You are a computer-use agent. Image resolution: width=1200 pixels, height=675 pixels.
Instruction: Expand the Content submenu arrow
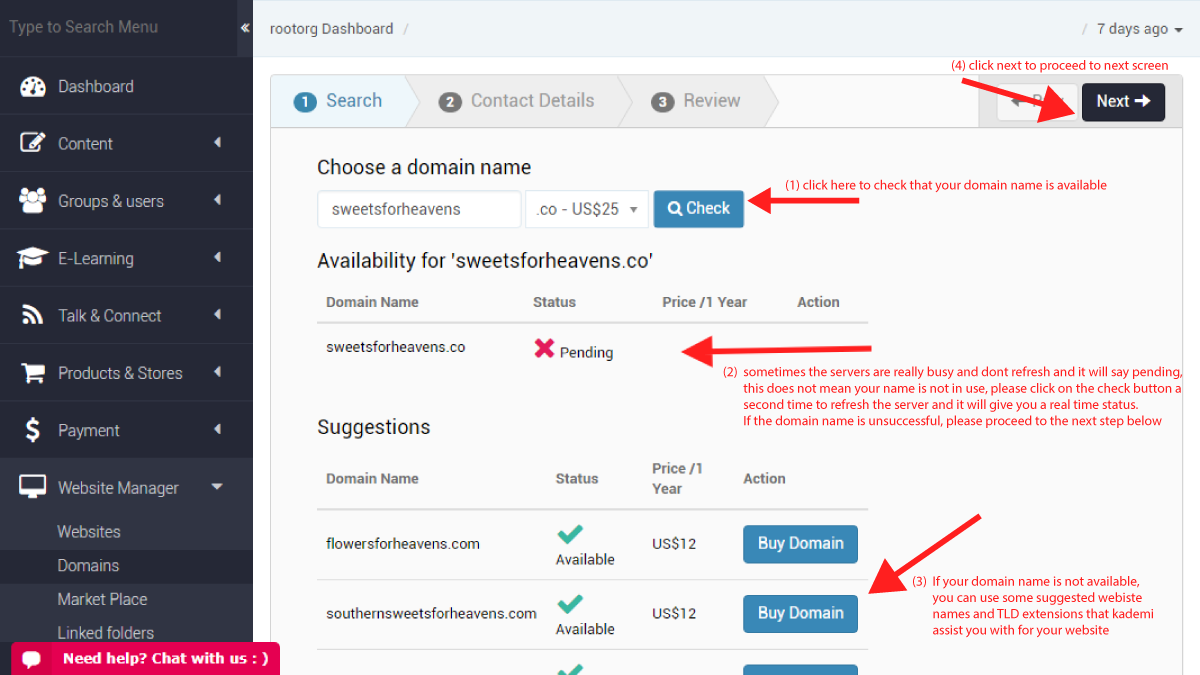pyautogui.click(x=217, y=143)
